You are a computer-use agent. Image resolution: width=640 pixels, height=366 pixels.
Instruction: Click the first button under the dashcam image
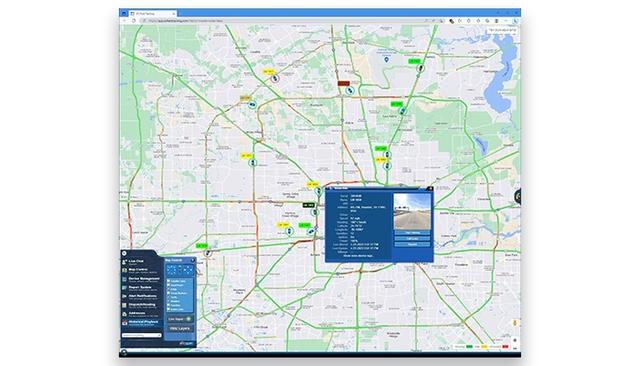[x=412, y=233]
